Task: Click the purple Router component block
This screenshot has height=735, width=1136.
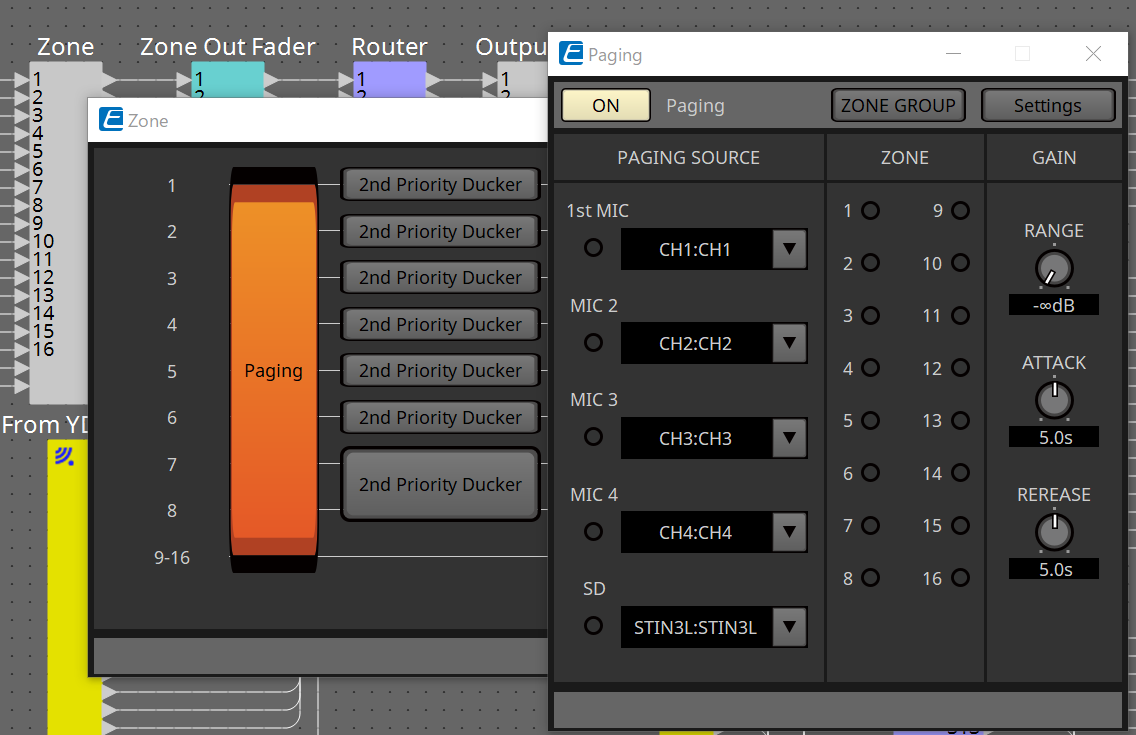Action: (390, 79)
